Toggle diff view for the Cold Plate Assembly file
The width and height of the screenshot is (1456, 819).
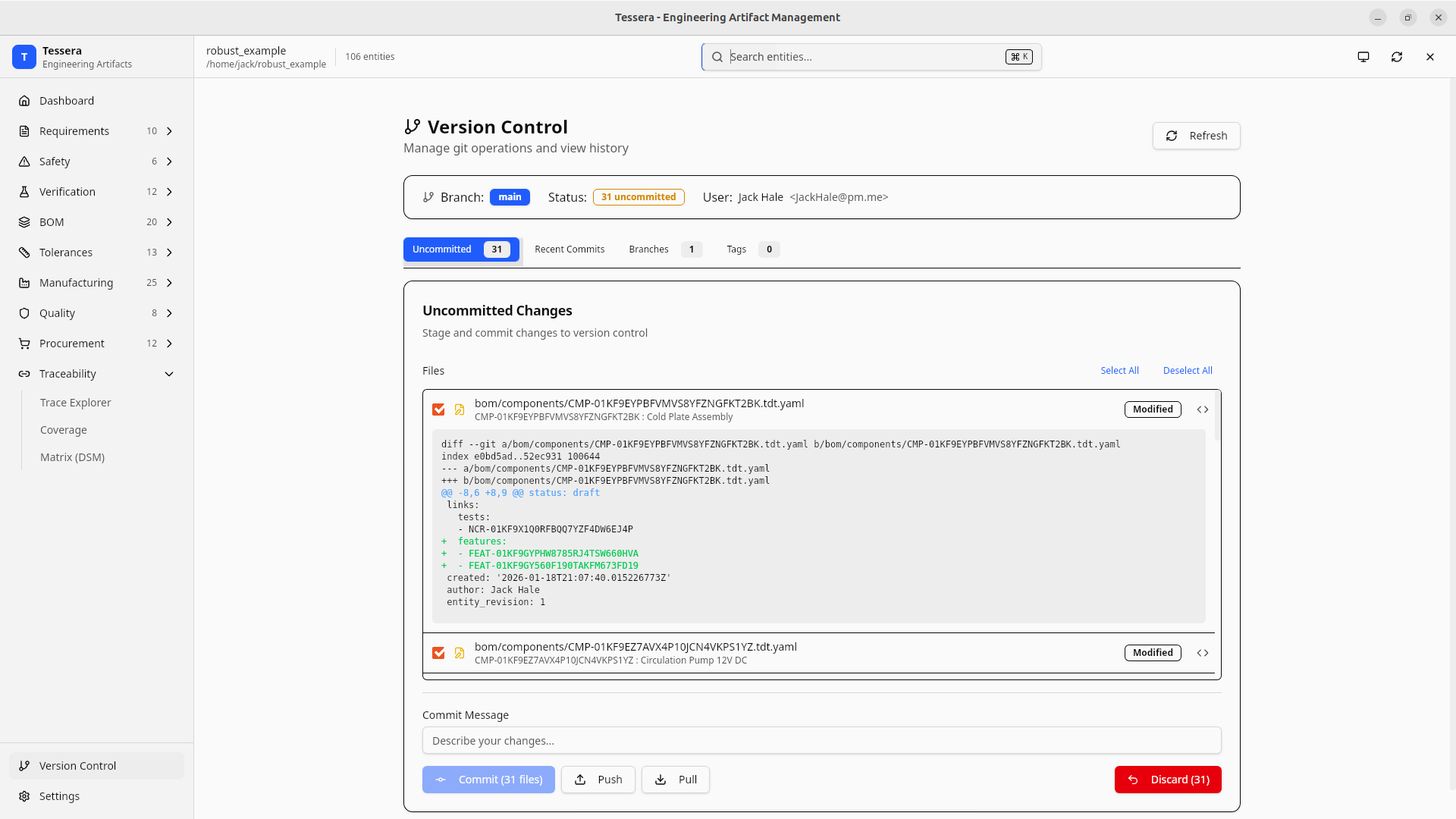coord(1203,409)
